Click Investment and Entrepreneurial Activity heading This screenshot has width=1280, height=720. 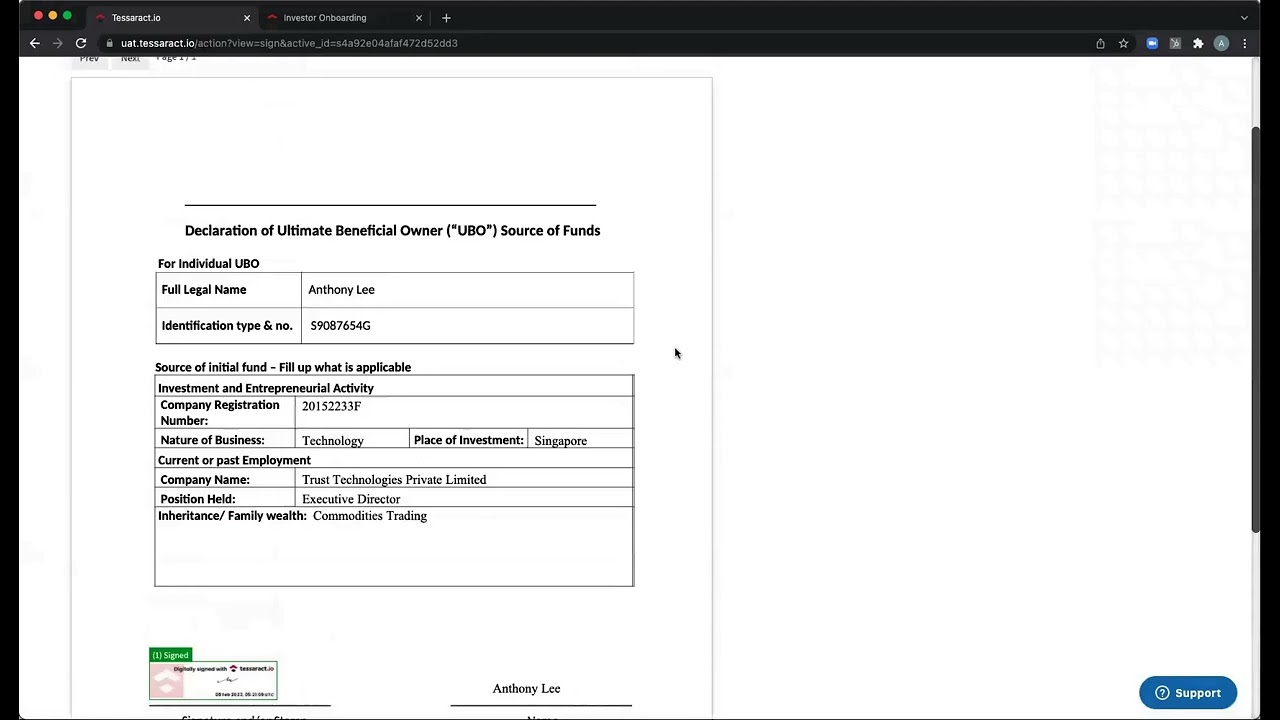pos(266,388)
